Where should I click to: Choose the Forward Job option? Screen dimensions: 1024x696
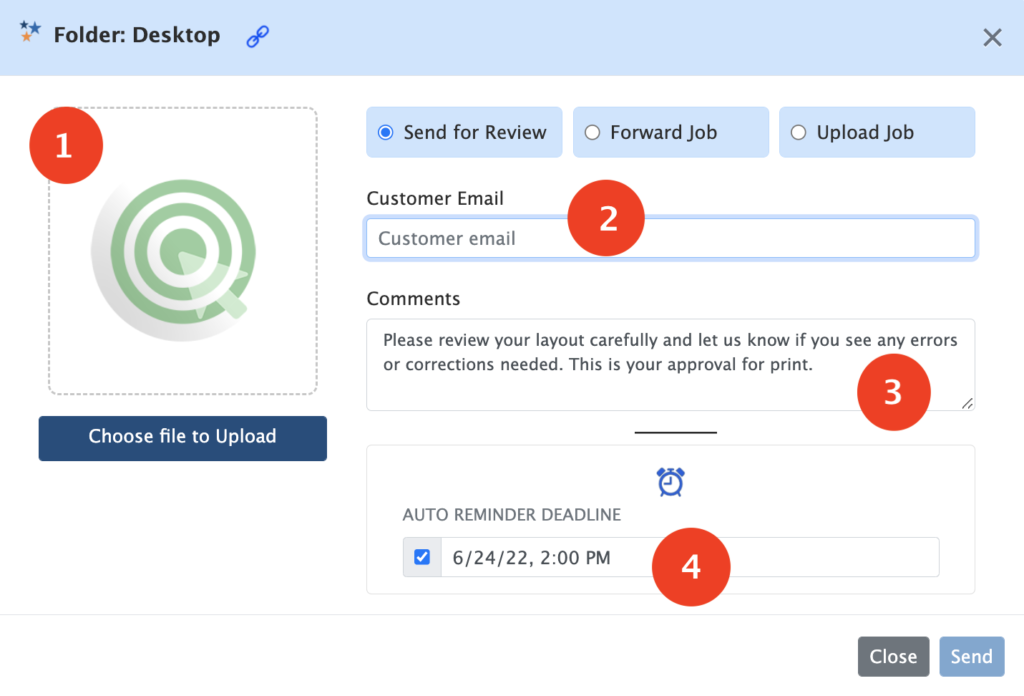click(670, 131)
